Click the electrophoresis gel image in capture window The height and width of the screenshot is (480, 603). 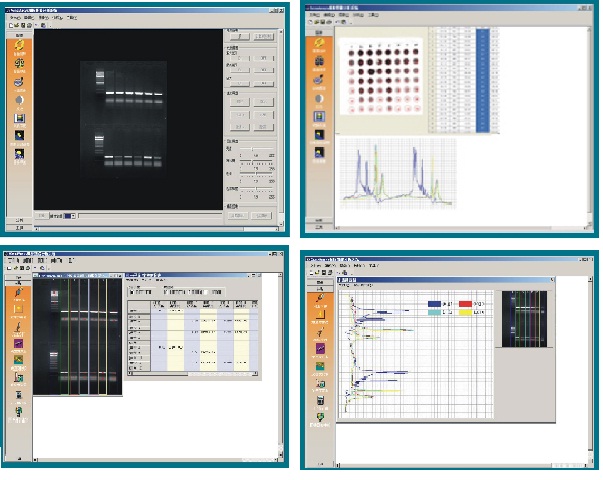coord(123,120)
